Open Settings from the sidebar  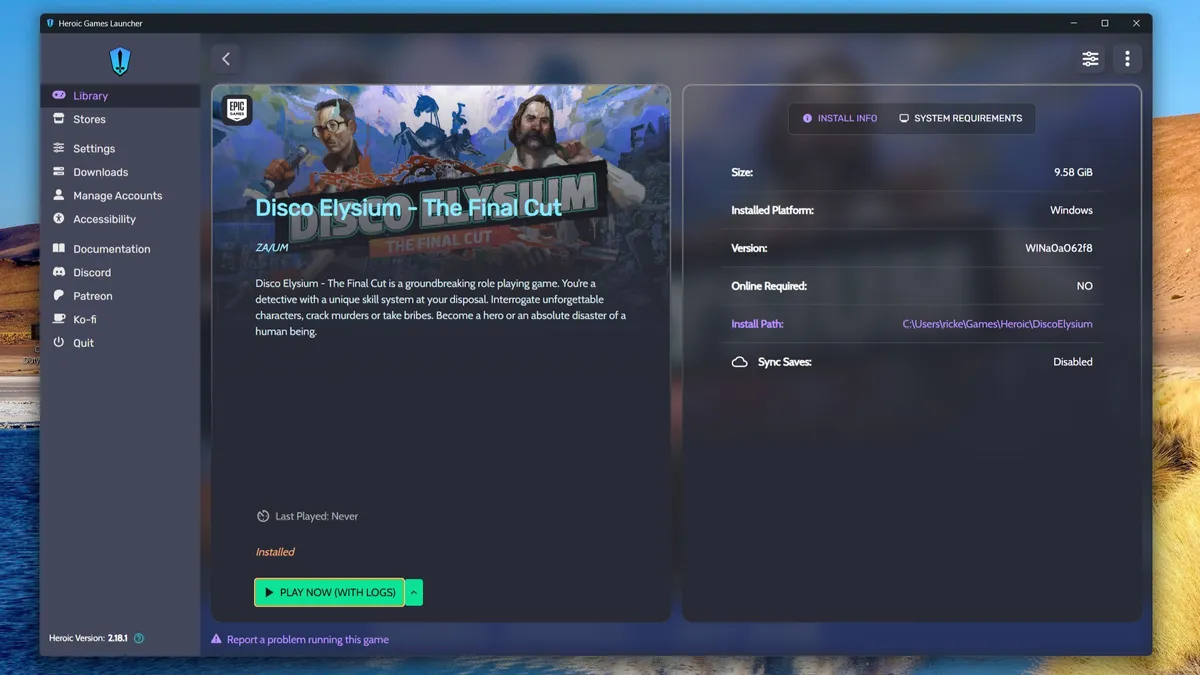[x=120, y=148]
